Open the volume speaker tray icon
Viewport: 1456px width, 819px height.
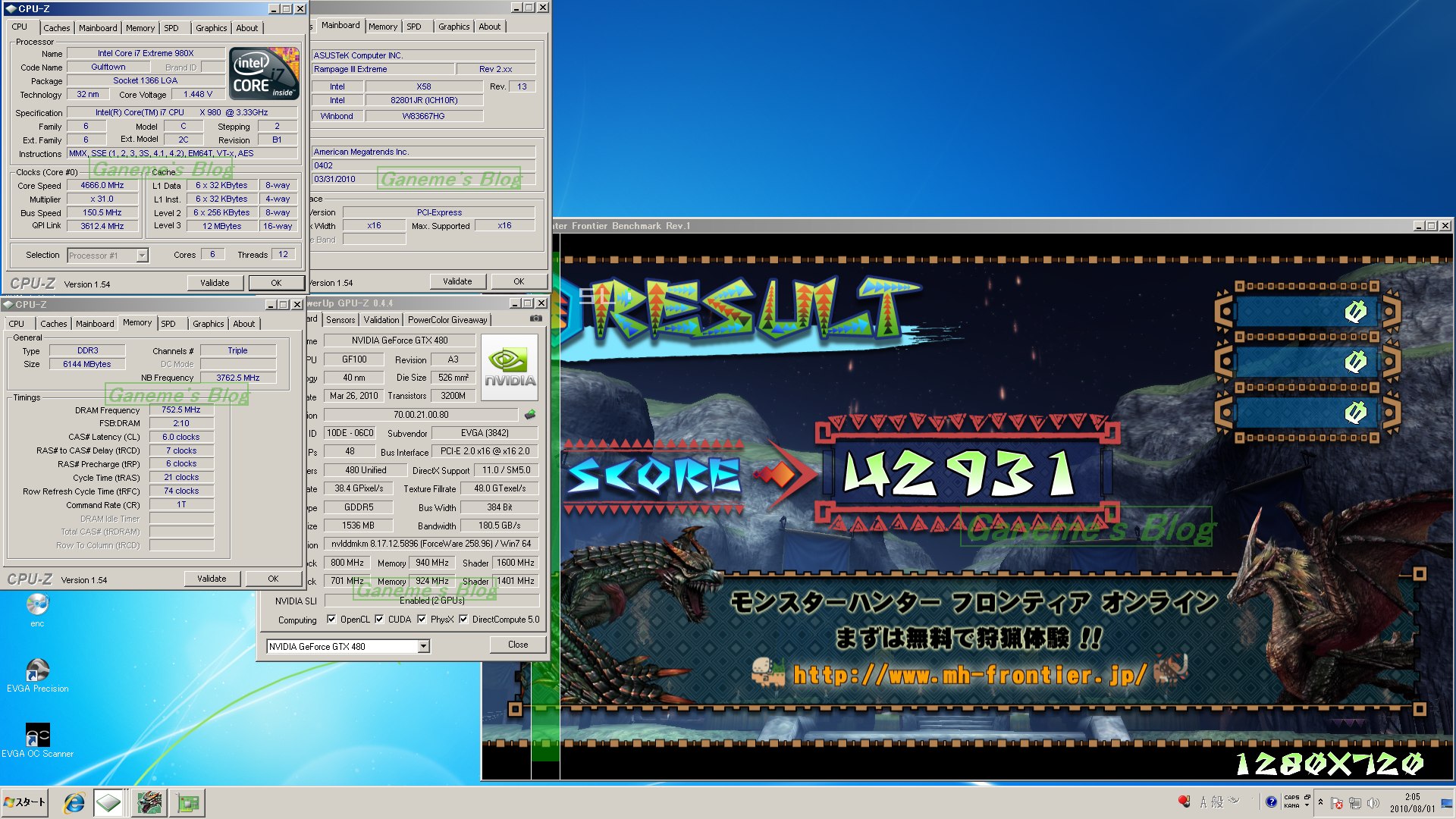(x=1373, y=802)
